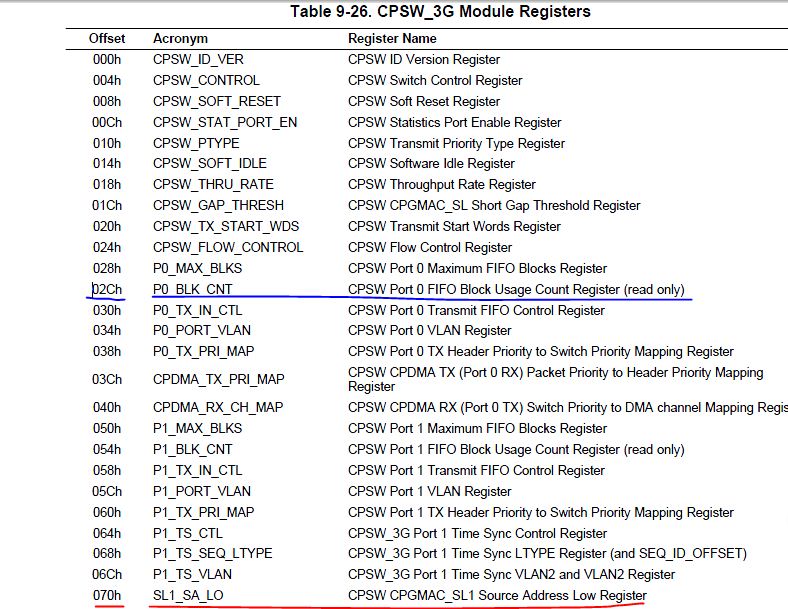Select the 'Acronym' column header
The width and height of the screenshot is (788, 609).
coord(180,39)
